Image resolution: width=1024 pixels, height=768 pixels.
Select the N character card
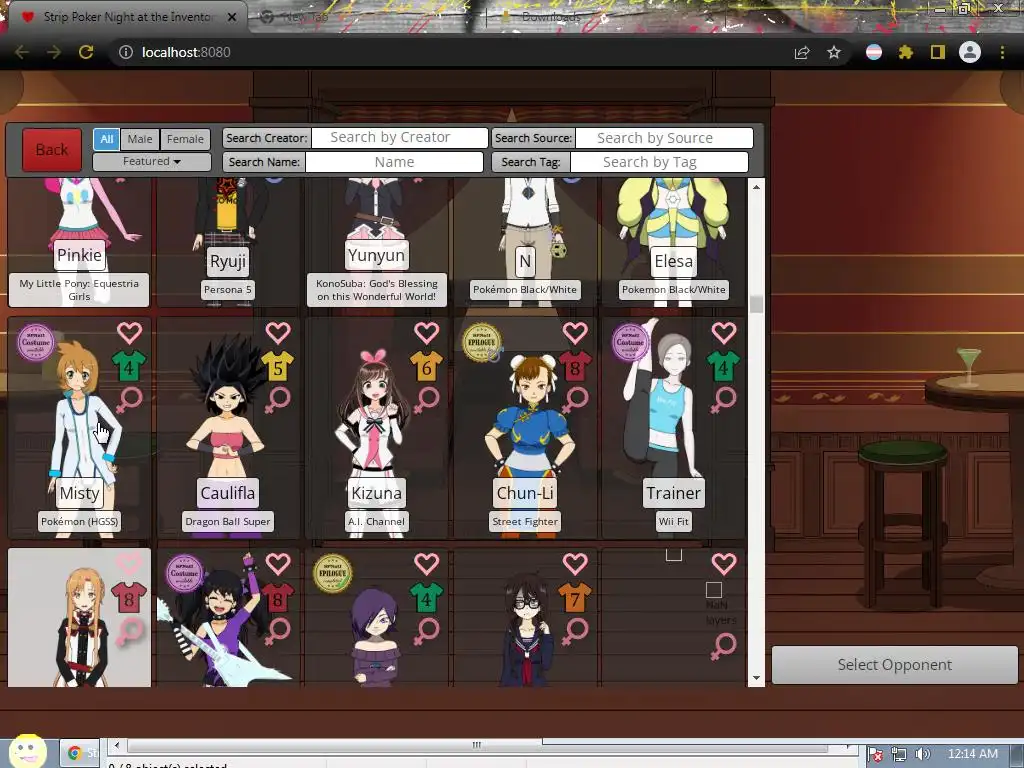tap(525, 242)
